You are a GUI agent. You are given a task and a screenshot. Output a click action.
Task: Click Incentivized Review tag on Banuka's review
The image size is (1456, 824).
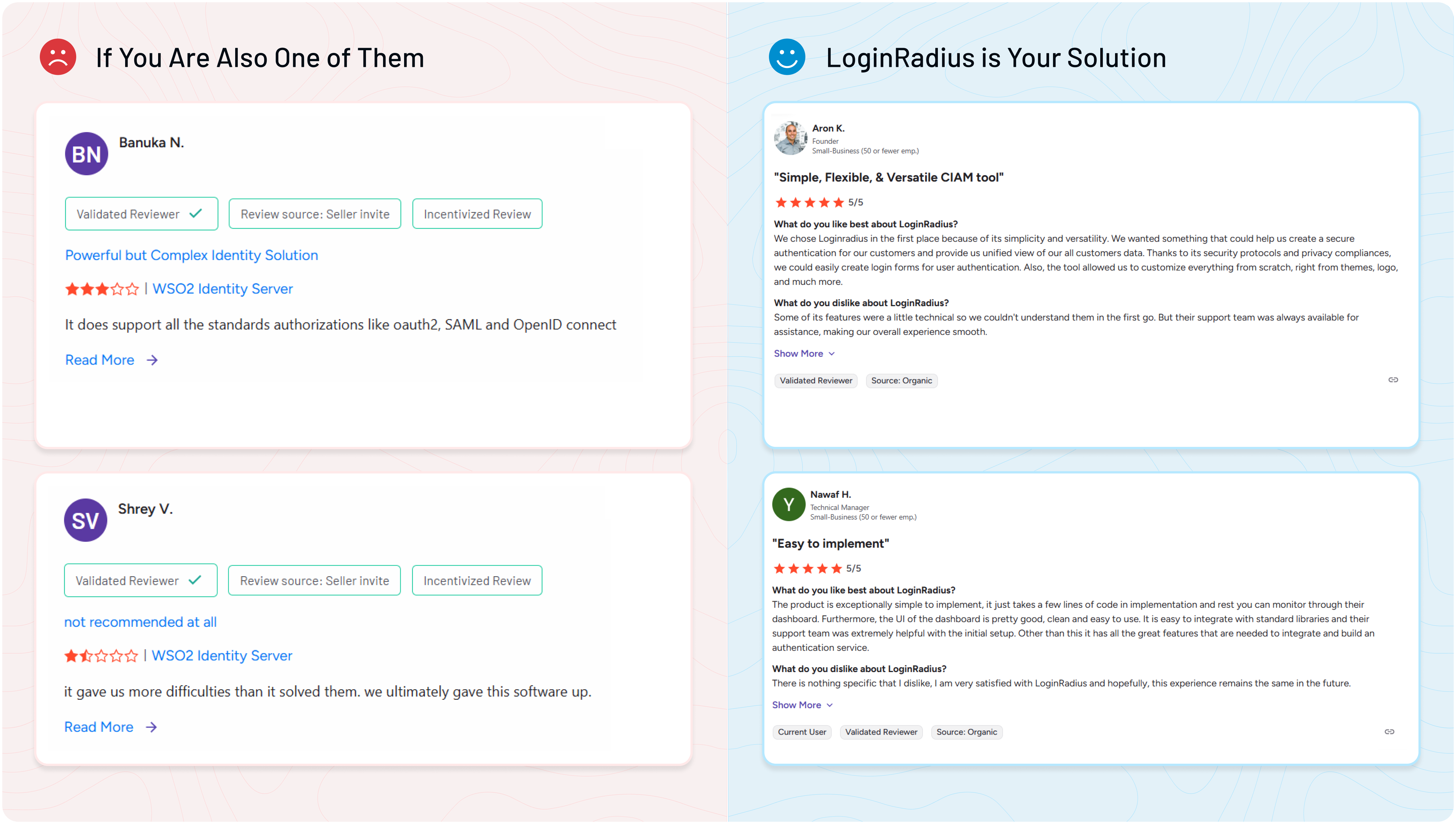click(x=477, y=214)
